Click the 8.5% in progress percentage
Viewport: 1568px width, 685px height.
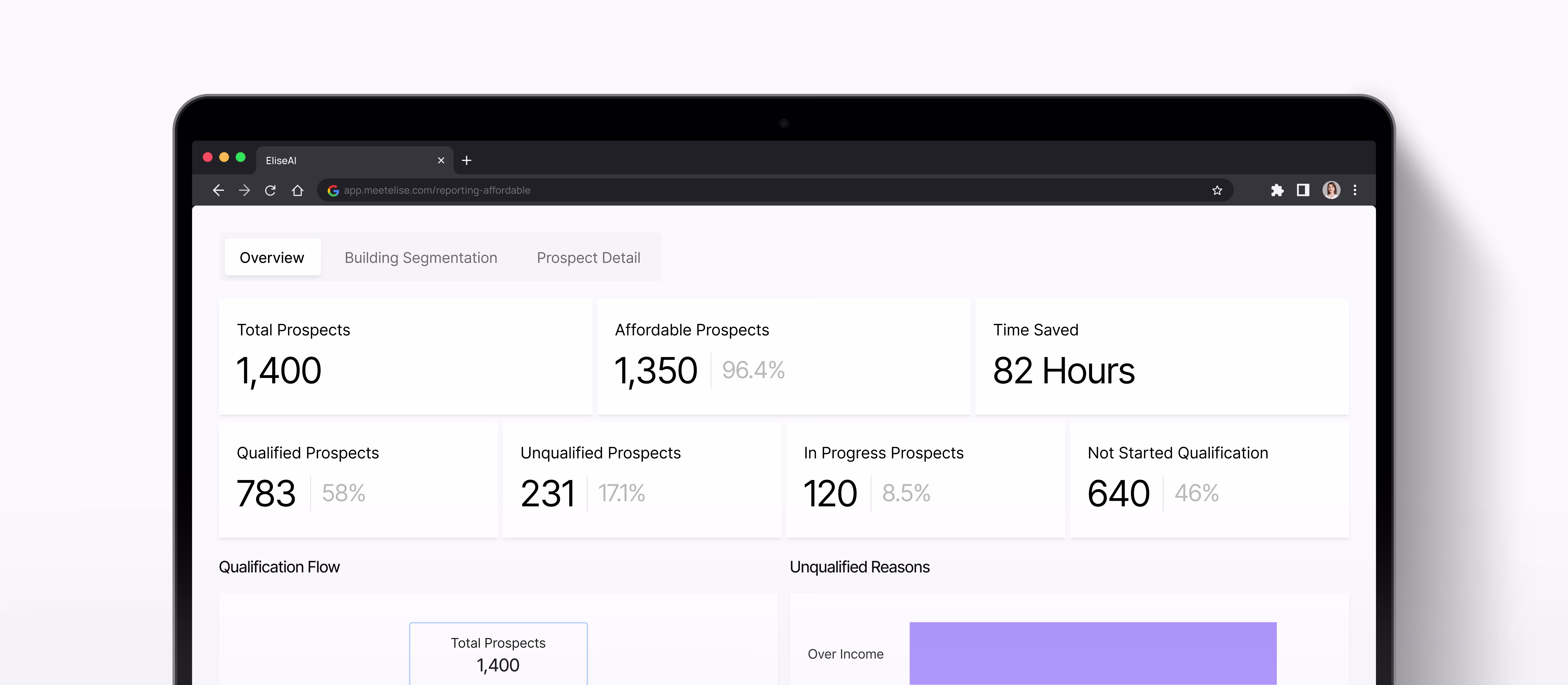906,493
